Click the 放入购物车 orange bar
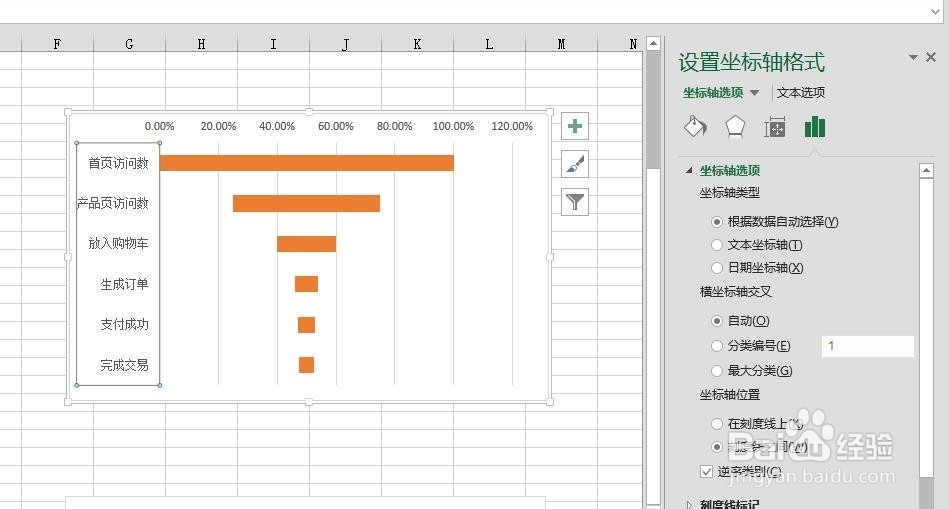 (306, 244)
